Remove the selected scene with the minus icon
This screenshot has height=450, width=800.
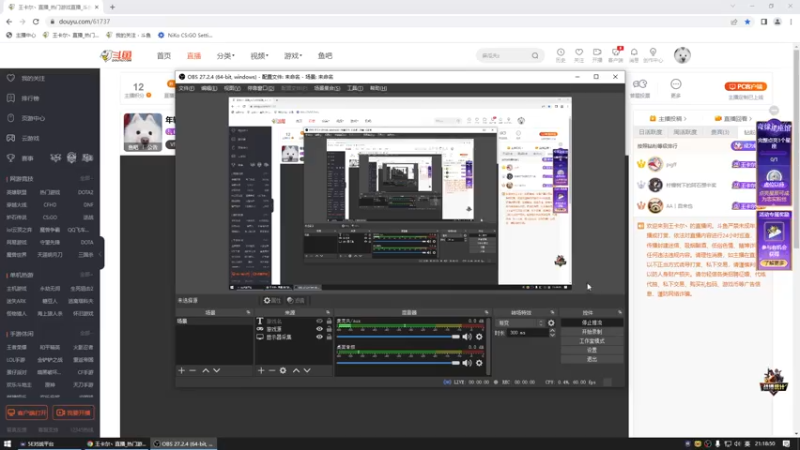click(x=192, y=370)
